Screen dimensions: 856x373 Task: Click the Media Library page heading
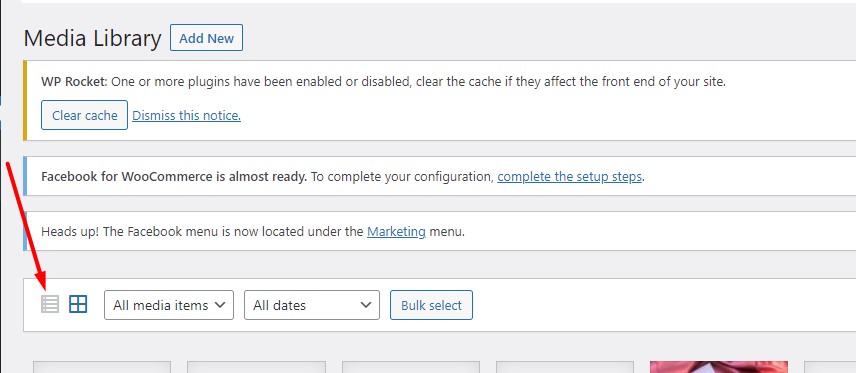(92, 38)
